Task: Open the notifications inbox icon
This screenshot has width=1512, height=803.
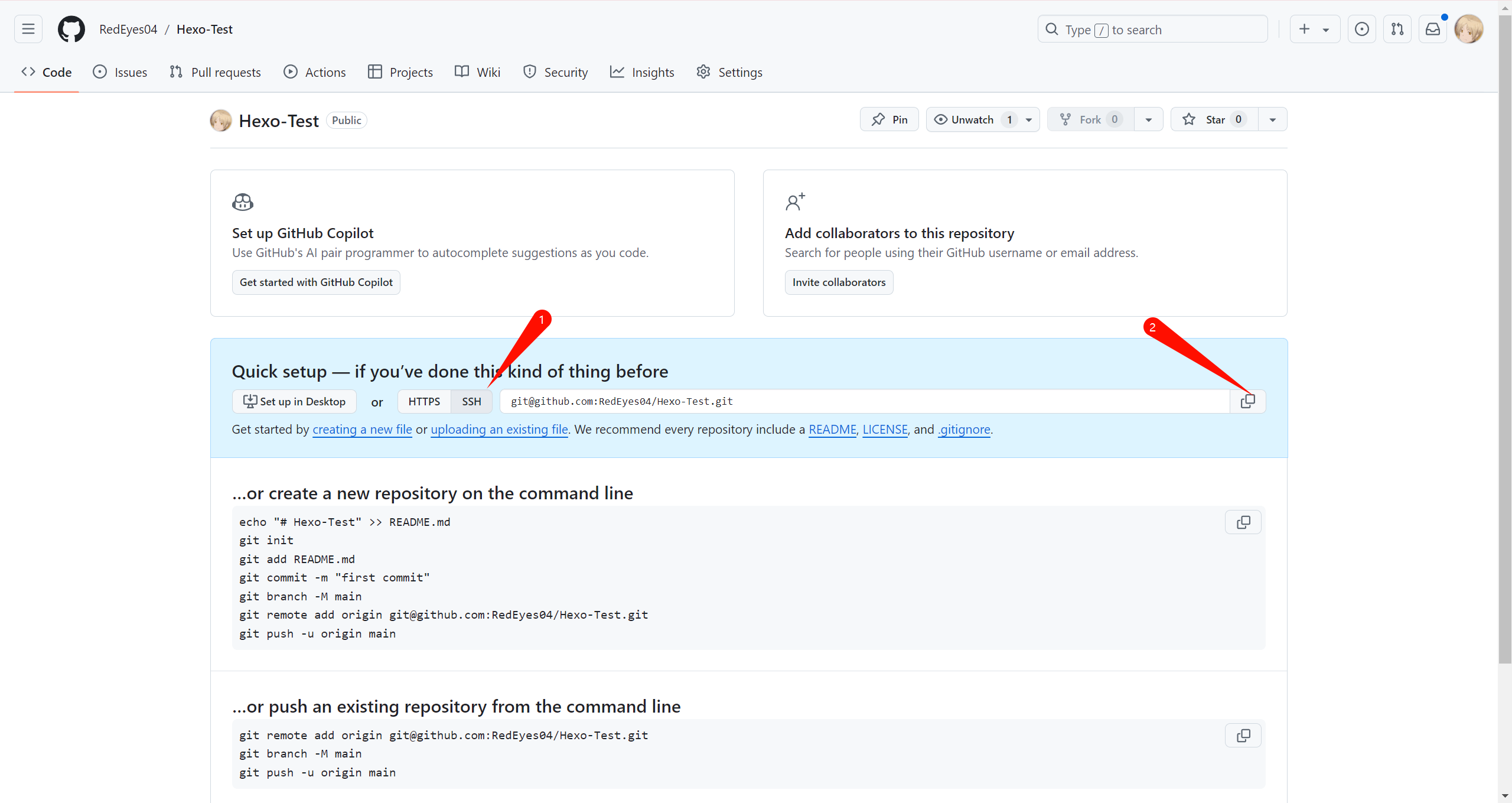Action: click(1432, 29)
